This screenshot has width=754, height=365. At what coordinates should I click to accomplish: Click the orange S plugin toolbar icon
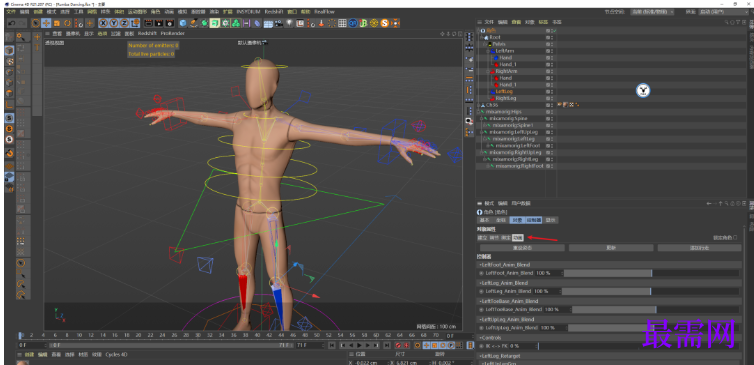[x=384, y=23]
